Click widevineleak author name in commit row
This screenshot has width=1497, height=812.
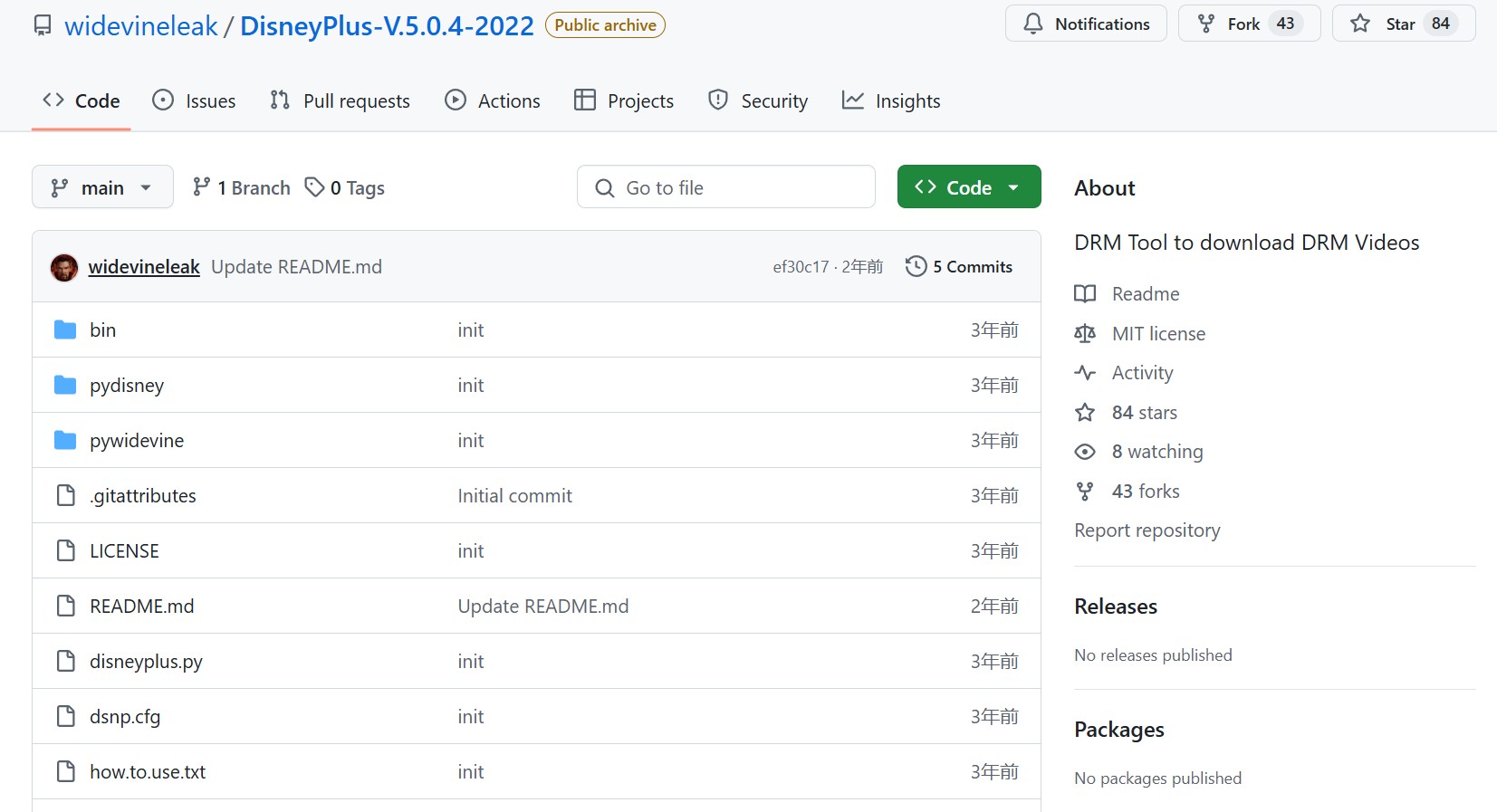click(144, 266)
